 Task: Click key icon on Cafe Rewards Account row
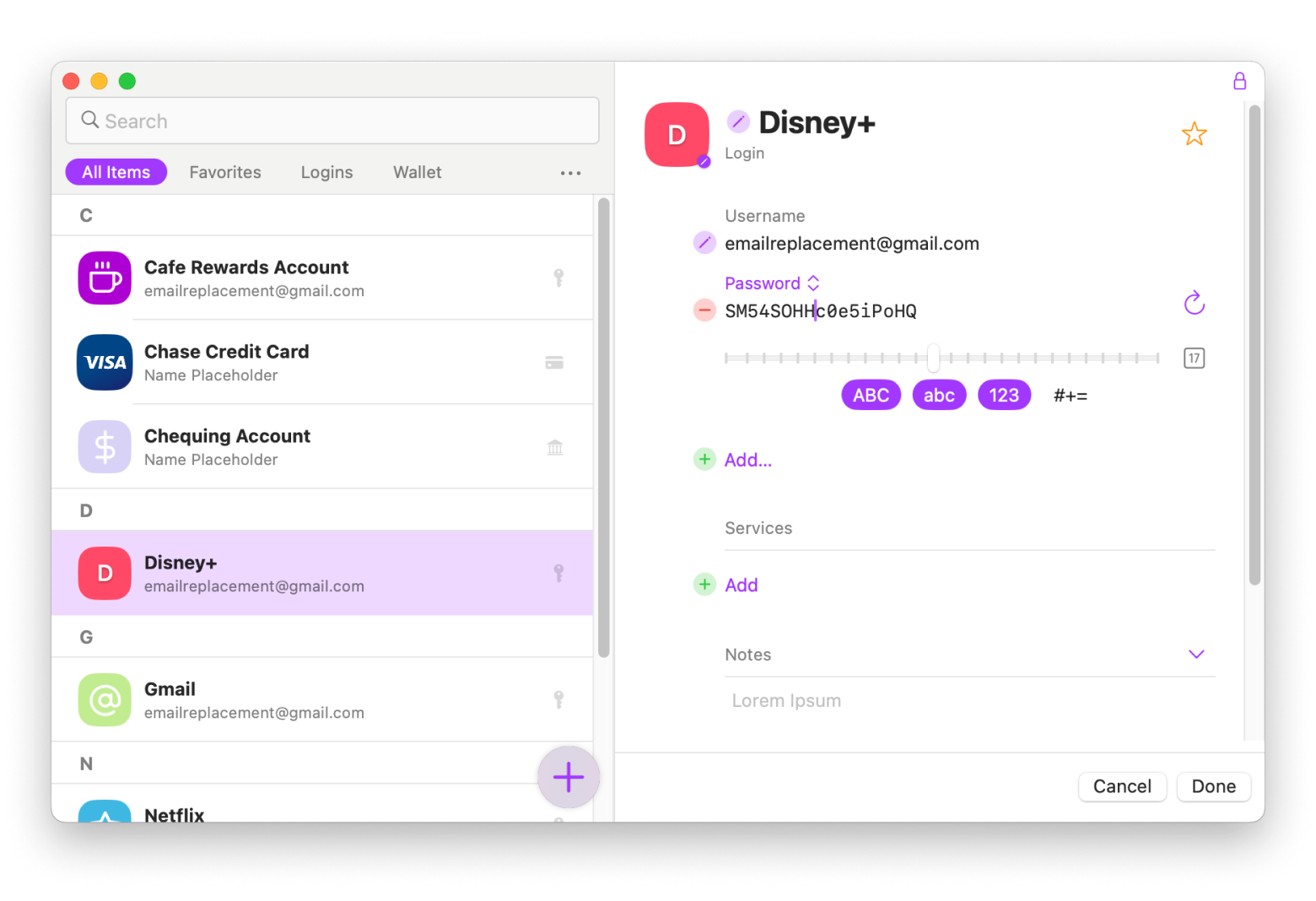(x=558, y=278)
